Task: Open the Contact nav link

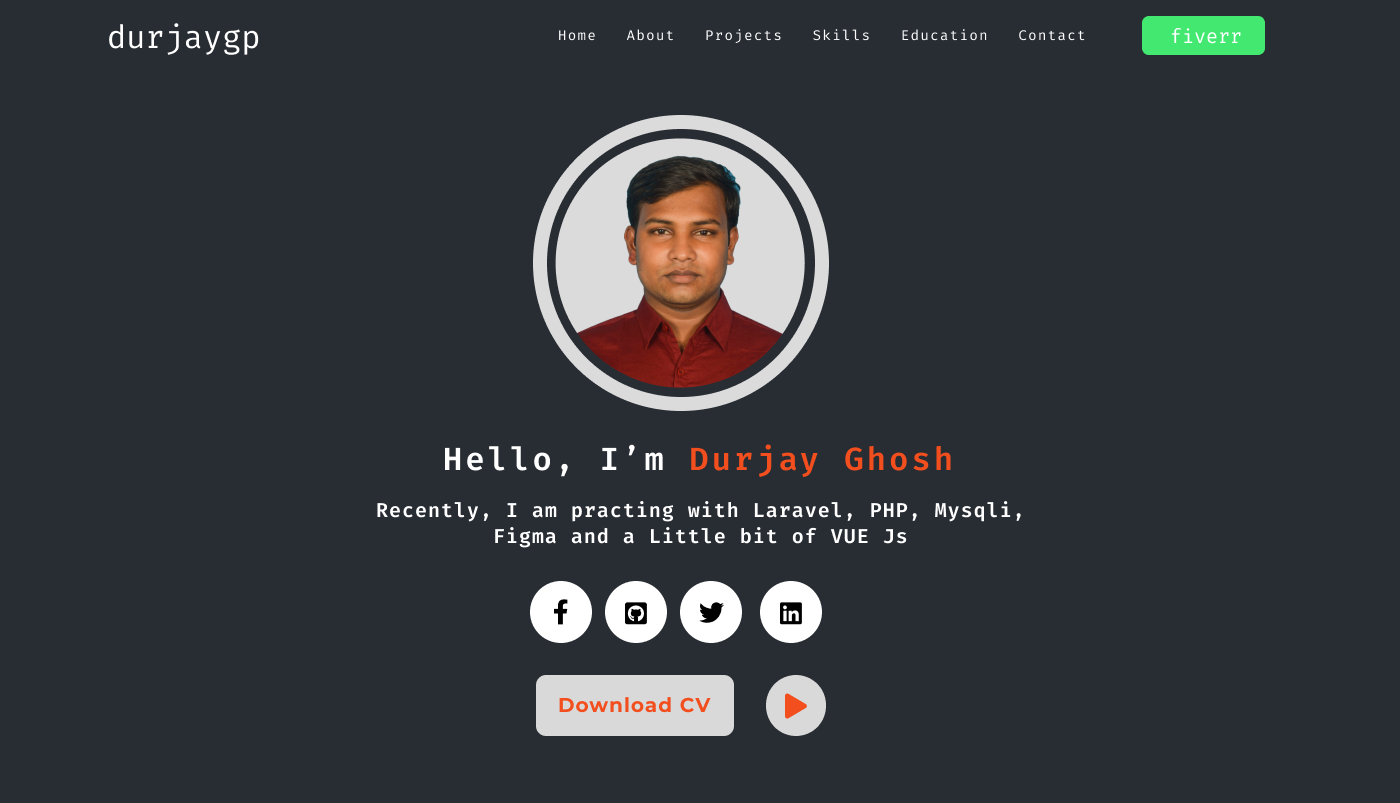Action: (x=1052, y=36)
